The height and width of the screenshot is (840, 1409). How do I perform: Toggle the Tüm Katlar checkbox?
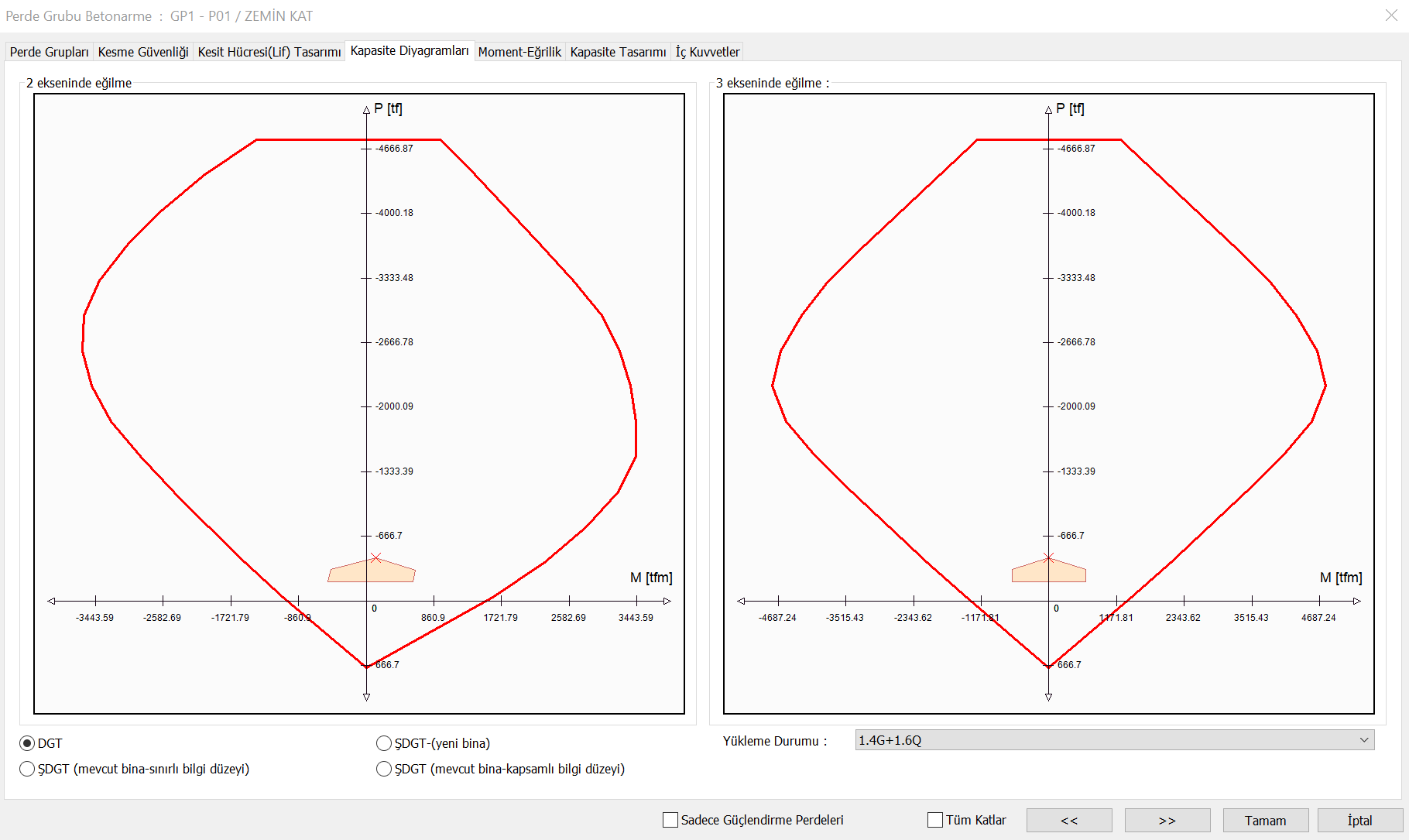point(935,820)
